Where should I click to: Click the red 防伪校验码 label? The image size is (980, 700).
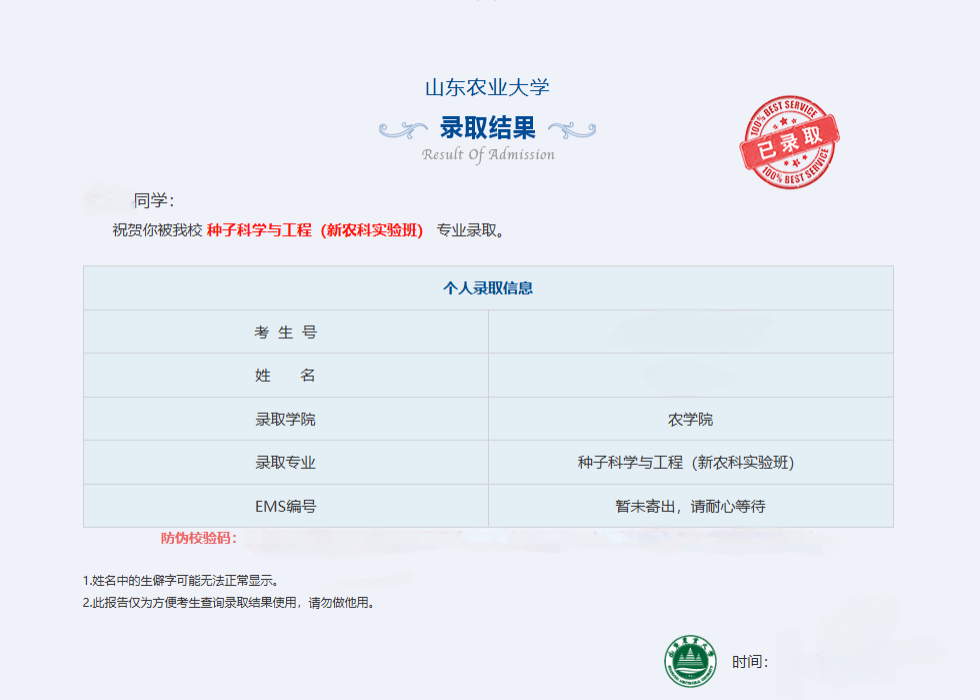coord(198,538)
